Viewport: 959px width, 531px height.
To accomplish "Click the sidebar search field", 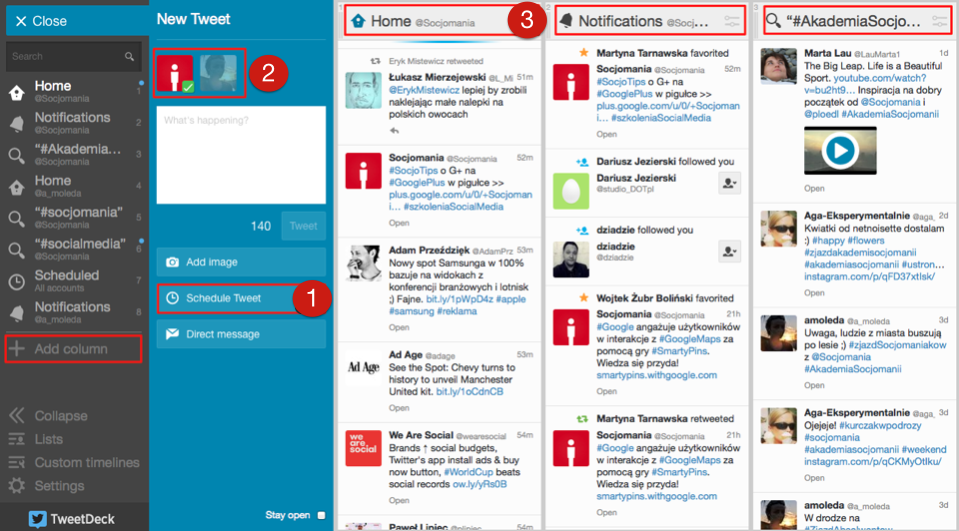I will pyautogui.click(x=73, y=56).
